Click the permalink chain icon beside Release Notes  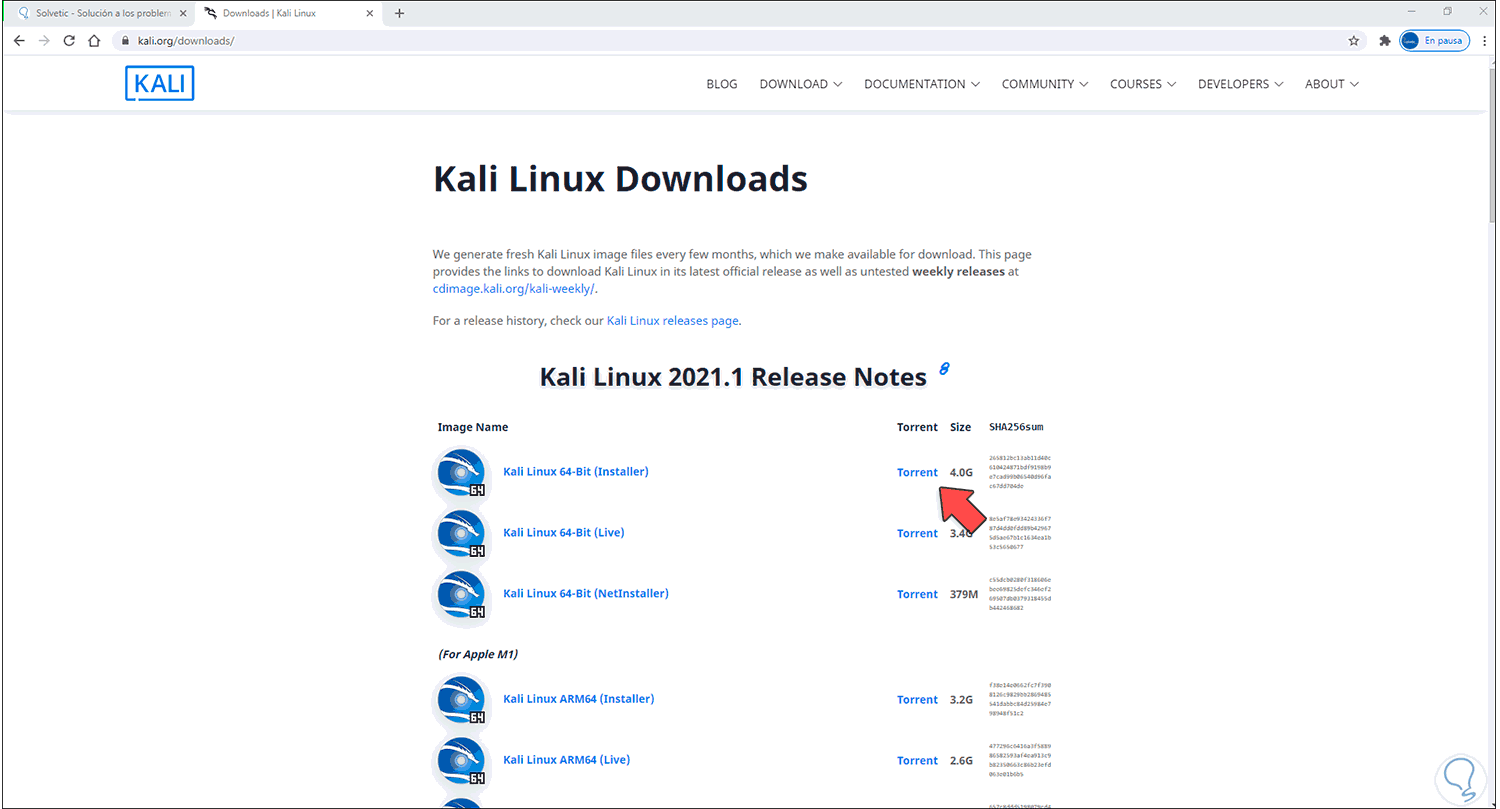click(x=944, y=370)
